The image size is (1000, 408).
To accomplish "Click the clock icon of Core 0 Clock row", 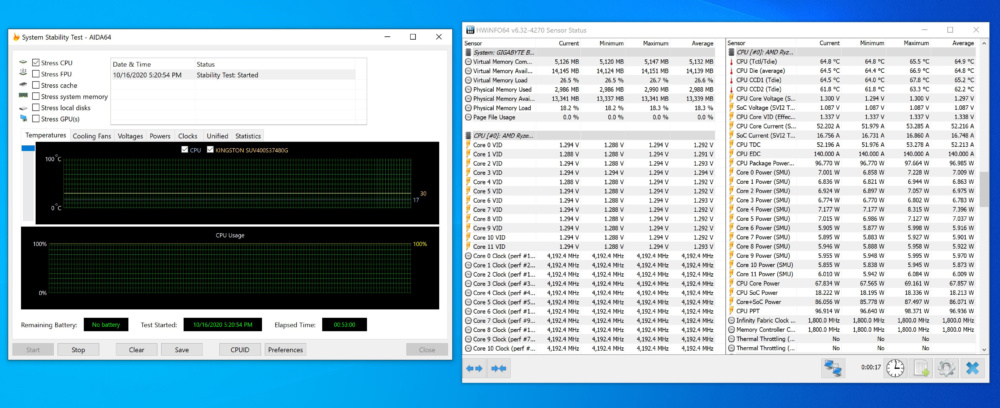I will point(469,256).
